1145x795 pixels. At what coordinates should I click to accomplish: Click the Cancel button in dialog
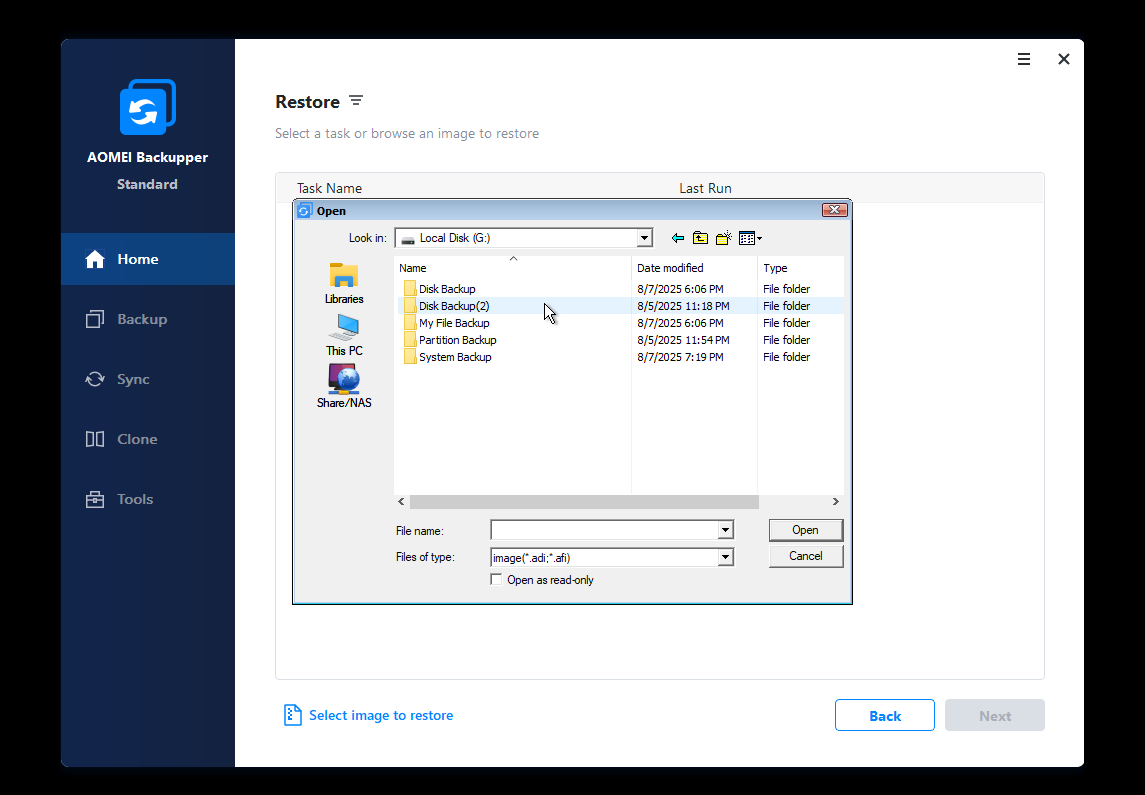pos(805,556)
